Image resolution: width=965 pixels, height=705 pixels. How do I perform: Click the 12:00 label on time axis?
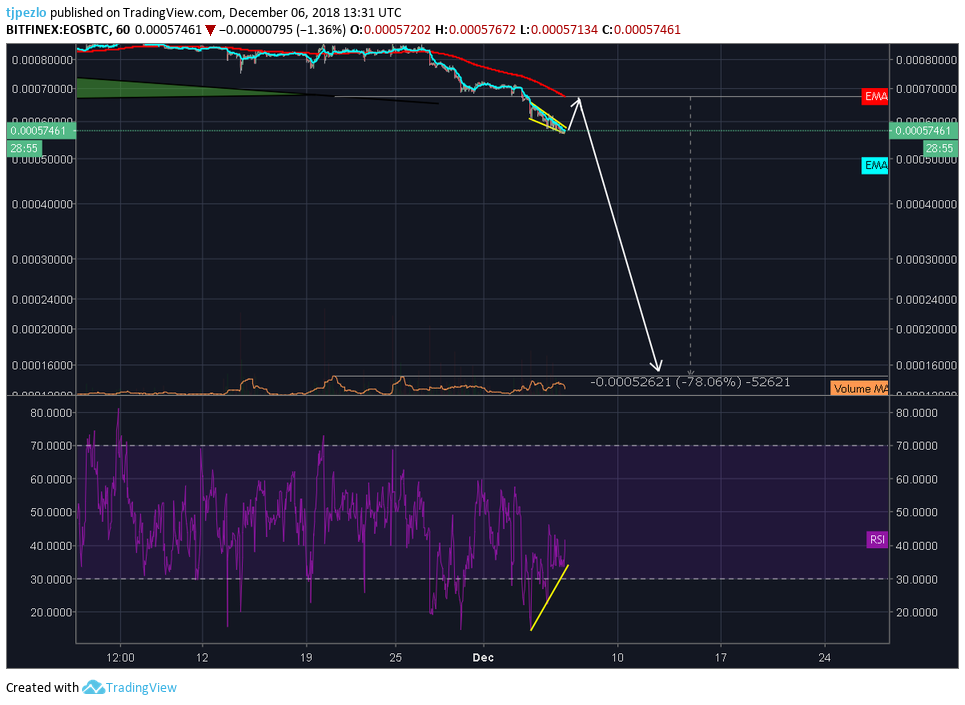pyautogui.click(x=120, y=658)
